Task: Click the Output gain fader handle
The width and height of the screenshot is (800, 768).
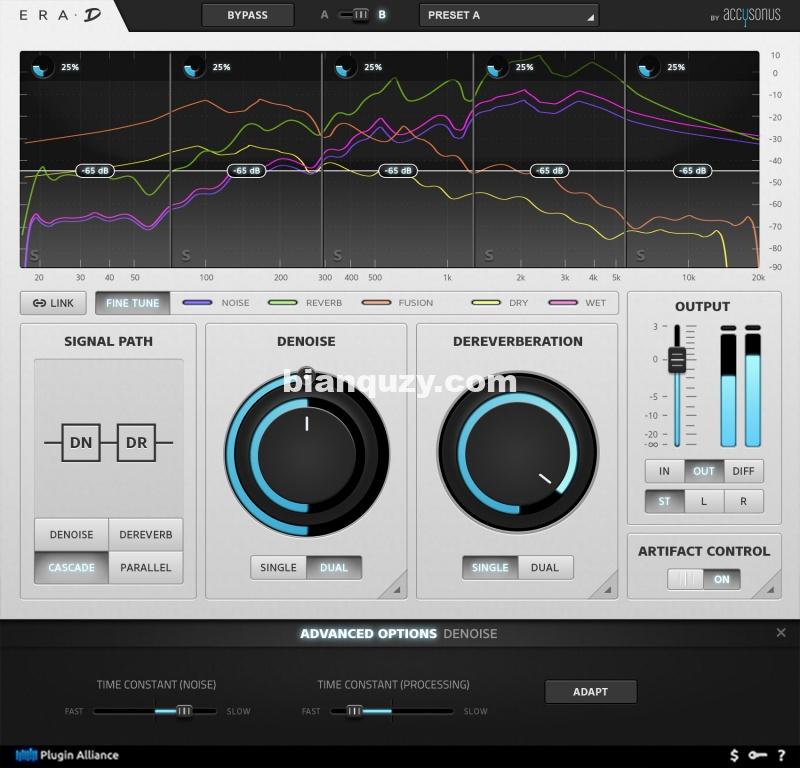Action: point(677,360)
